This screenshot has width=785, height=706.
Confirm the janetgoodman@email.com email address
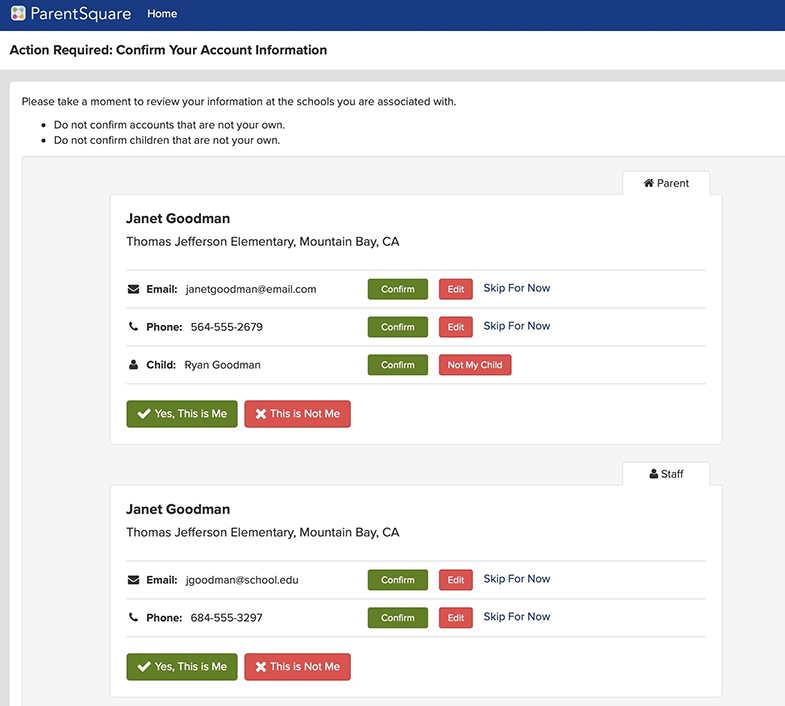point(397,289)
